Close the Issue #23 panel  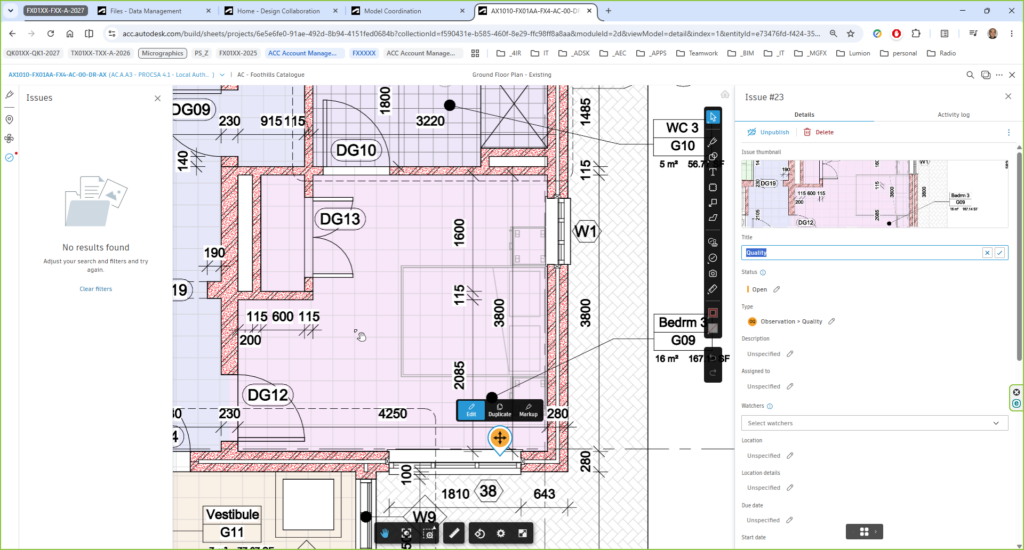[x=1008, y=97]
